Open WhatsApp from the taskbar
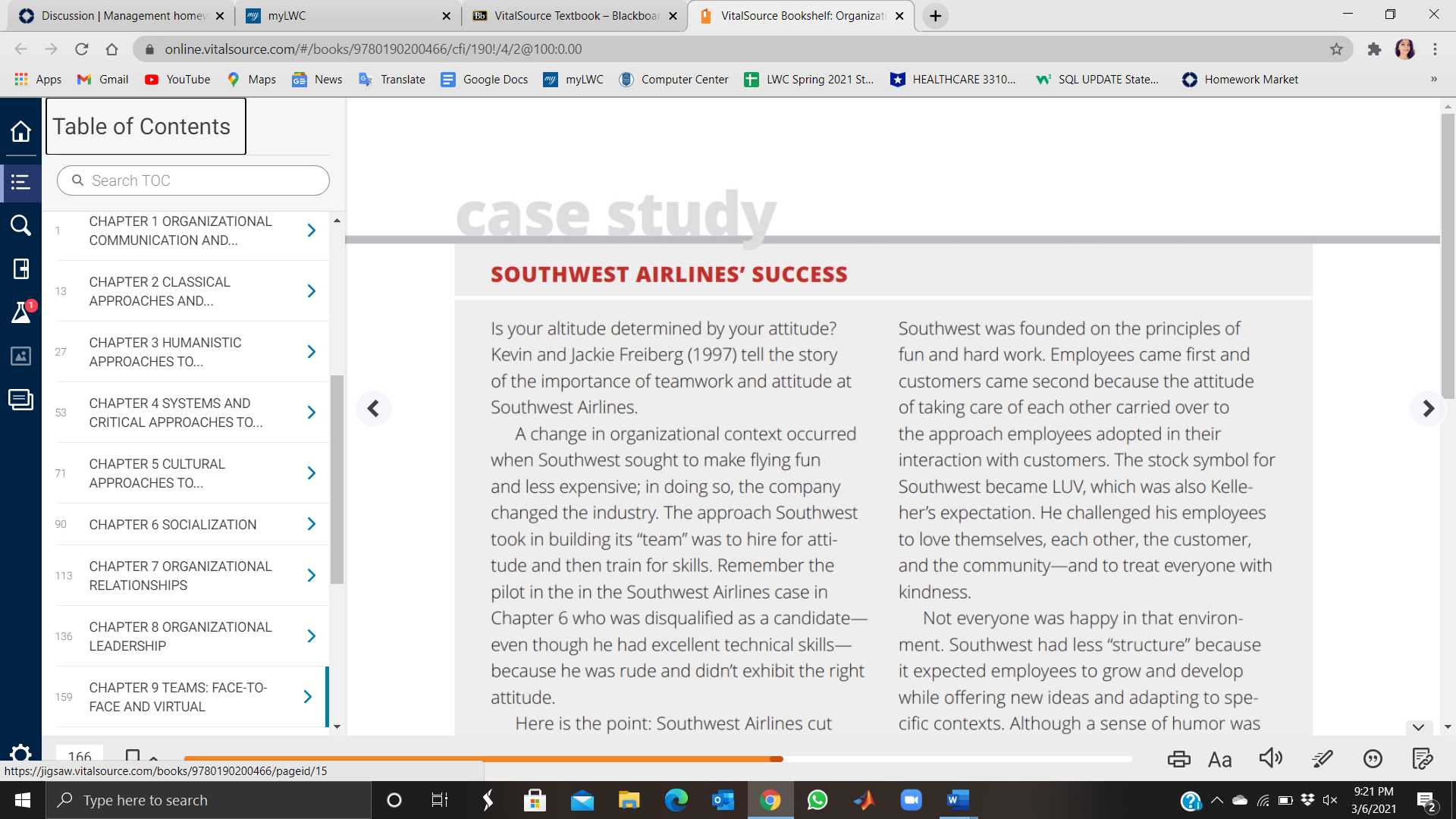Viewport: 1456px width, 819px height. pos(817,800)
